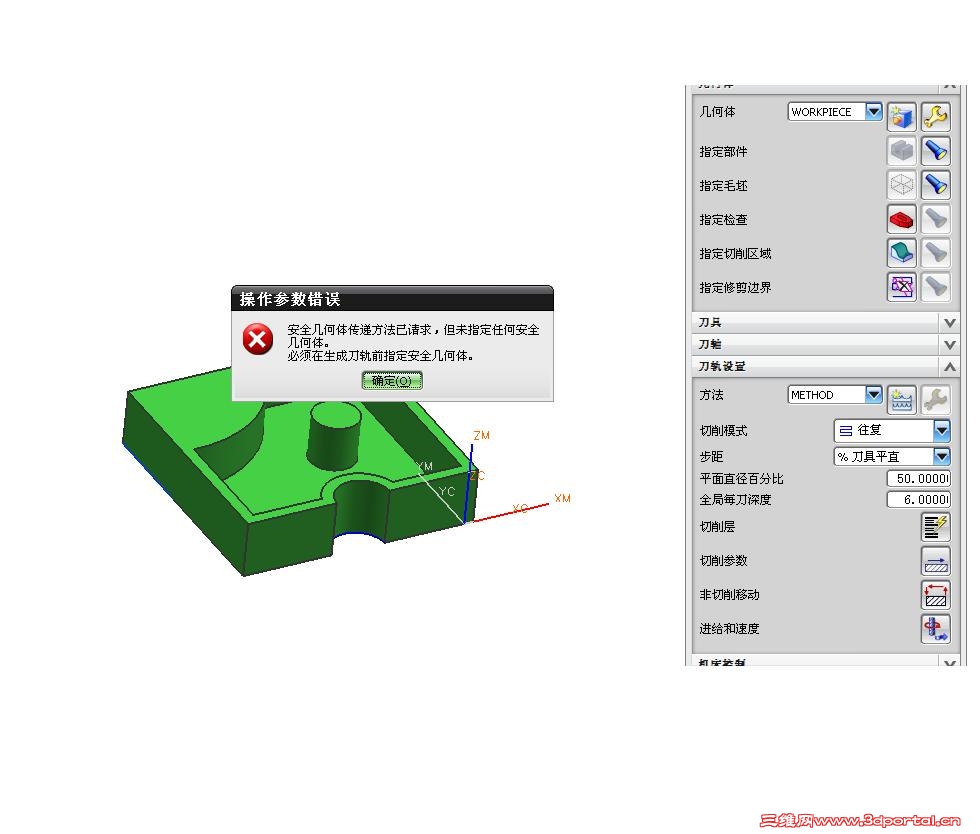Collapse the 刀轨设置 section

pos(949,366)
